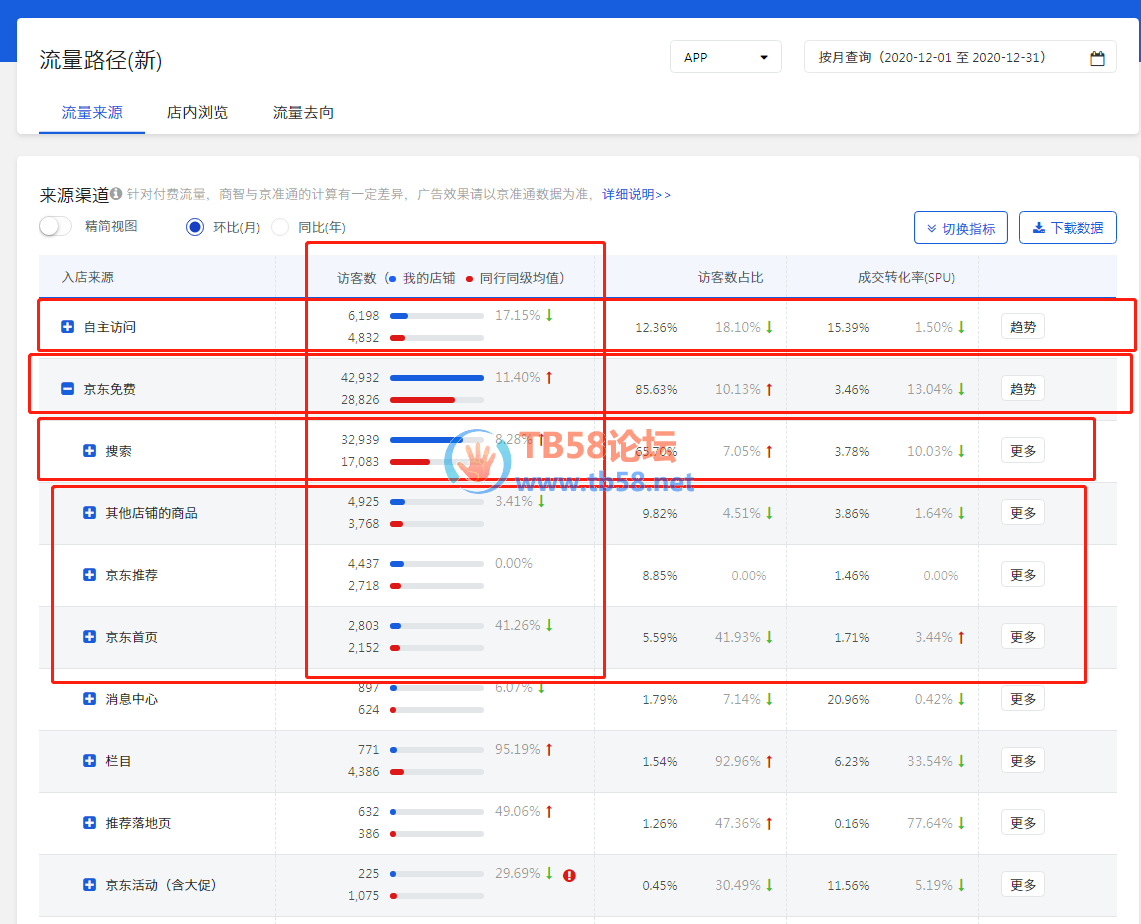The width and height of the screenshot is (1141, 924).
Task: Open the calendar icon in date field
Action: tap(1097, 58)
